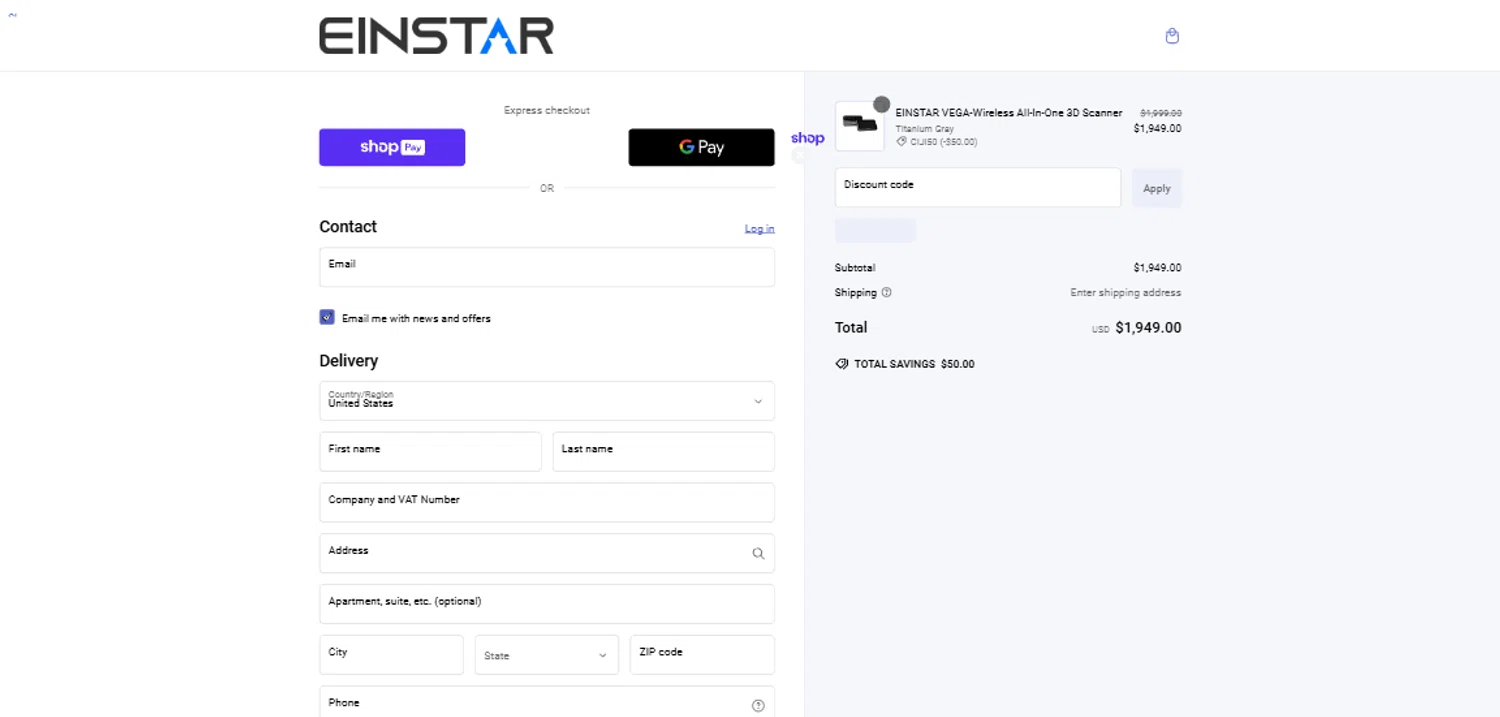Click the Apartment, suite, etc. field
The image size is (1500, 717).
click(x=547, y=604)
